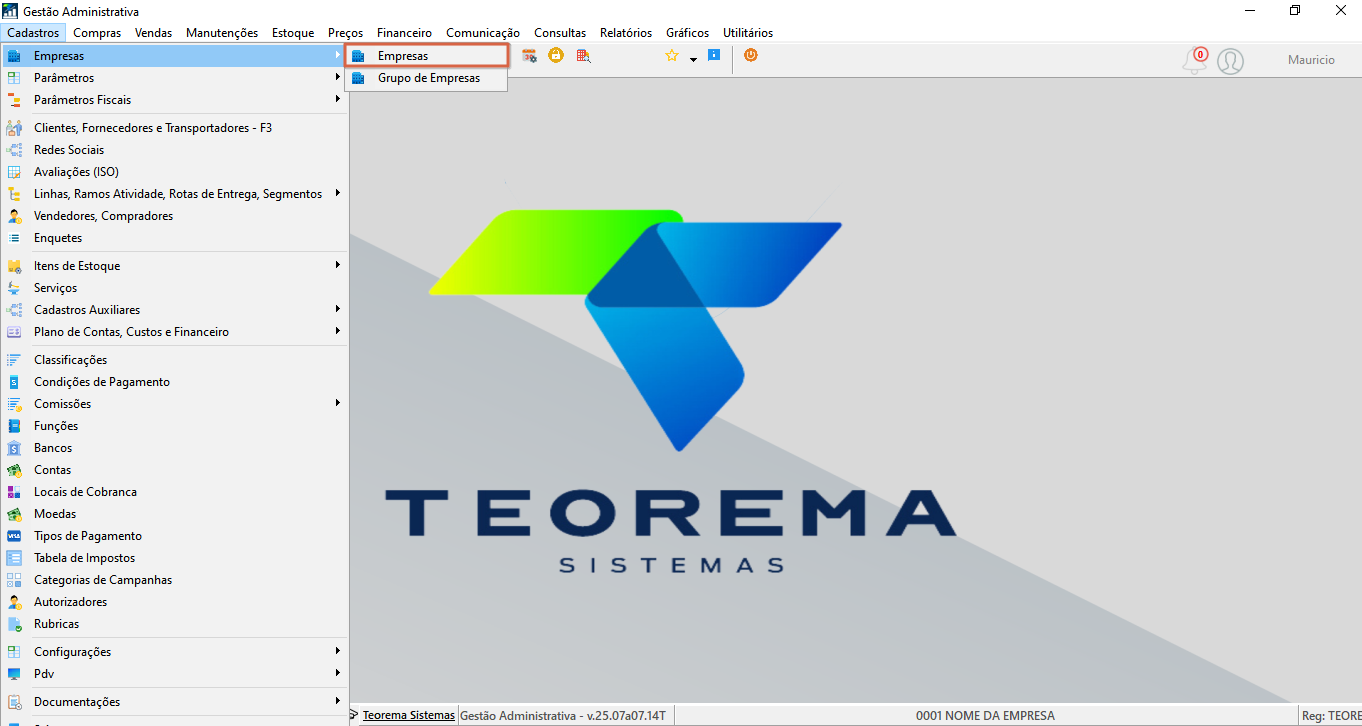Expand the Pdv submenu arrow
This screenshot has height=726, width=1362.
339,673
